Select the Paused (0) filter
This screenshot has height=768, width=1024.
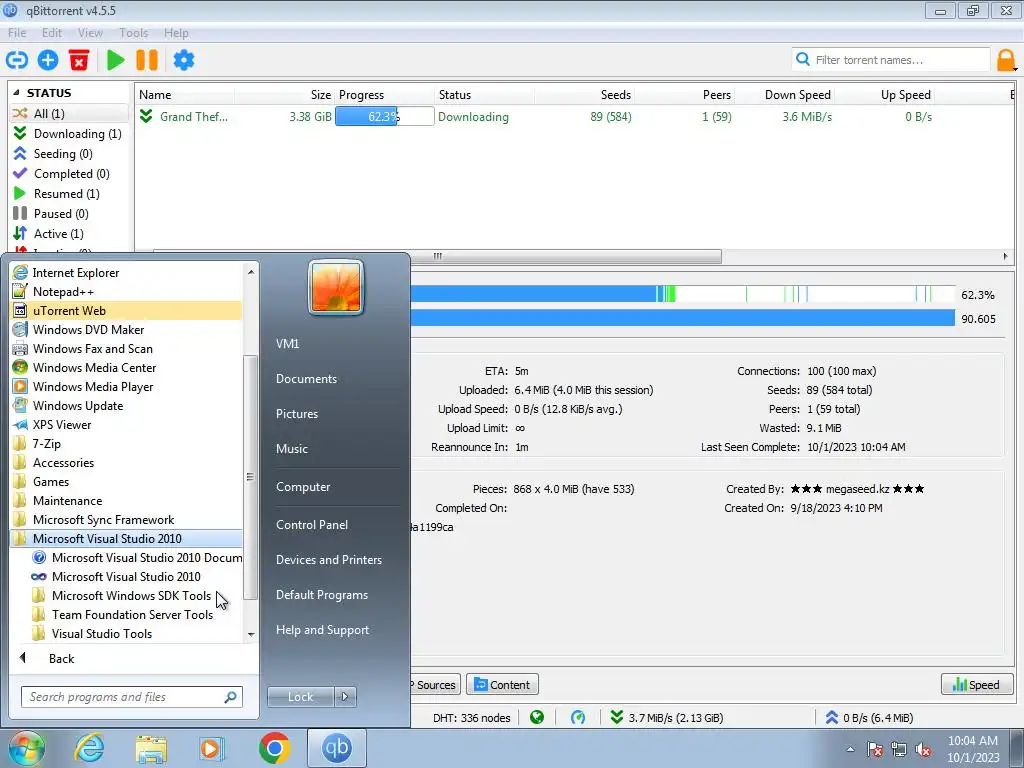tap(69, 214)
